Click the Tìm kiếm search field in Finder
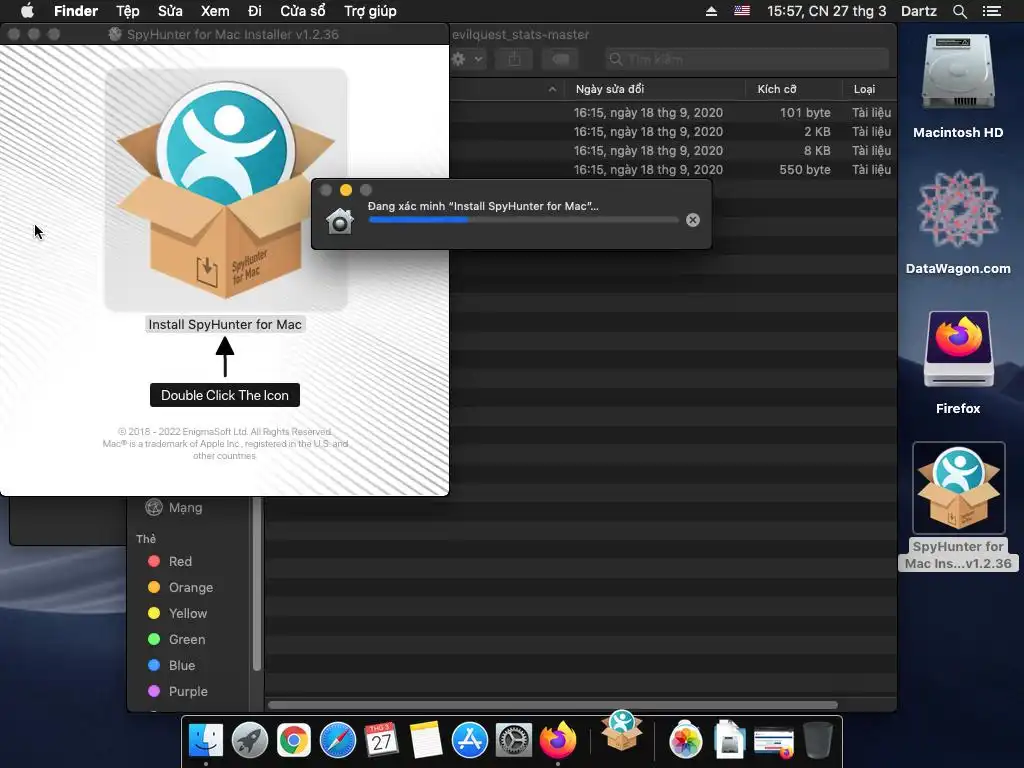Screen dimensions: 1024x768 click(747, 59)
